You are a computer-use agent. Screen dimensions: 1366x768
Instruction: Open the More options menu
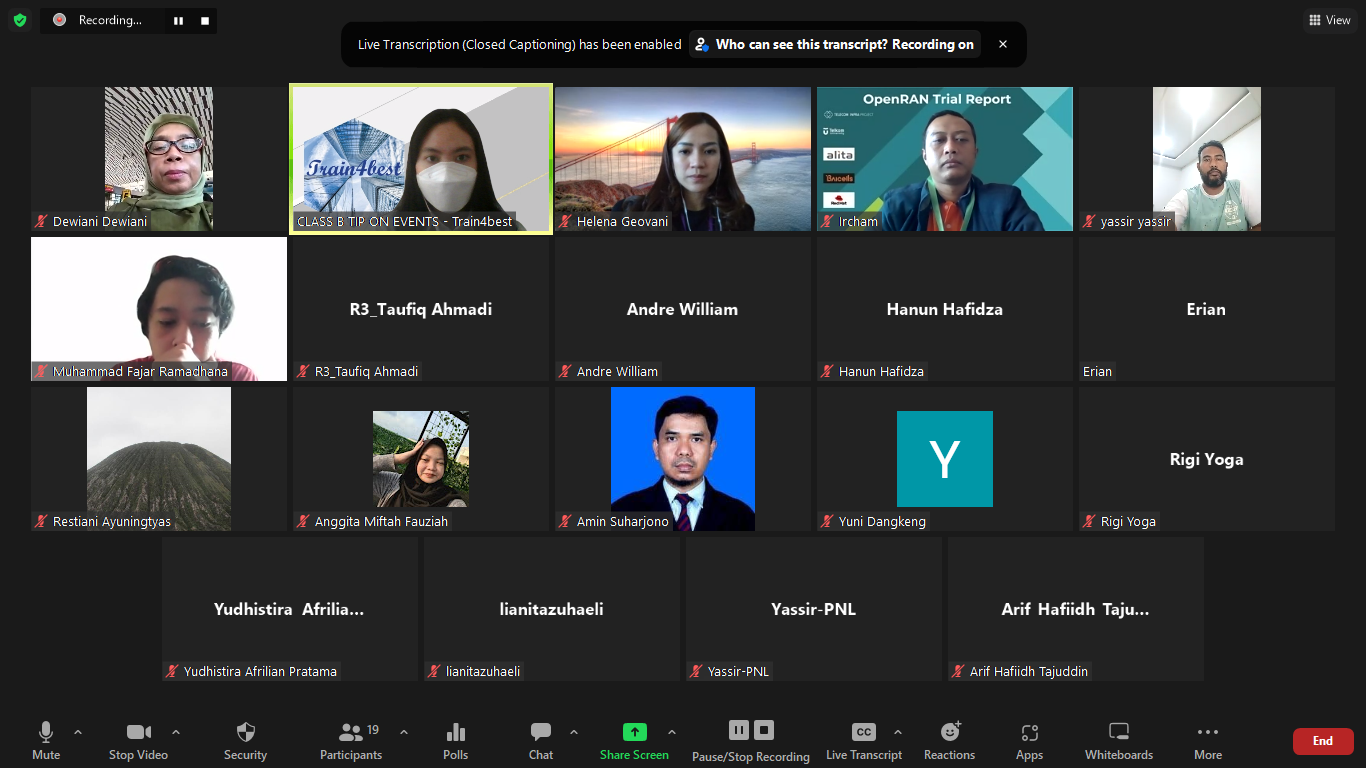tap(1207, 741)
